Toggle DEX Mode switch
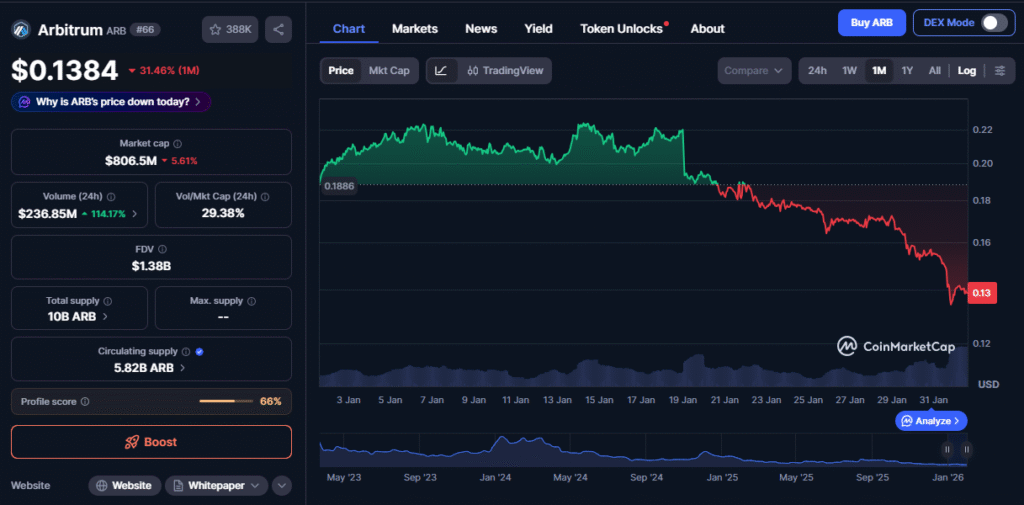 click(x=993, y=22)
